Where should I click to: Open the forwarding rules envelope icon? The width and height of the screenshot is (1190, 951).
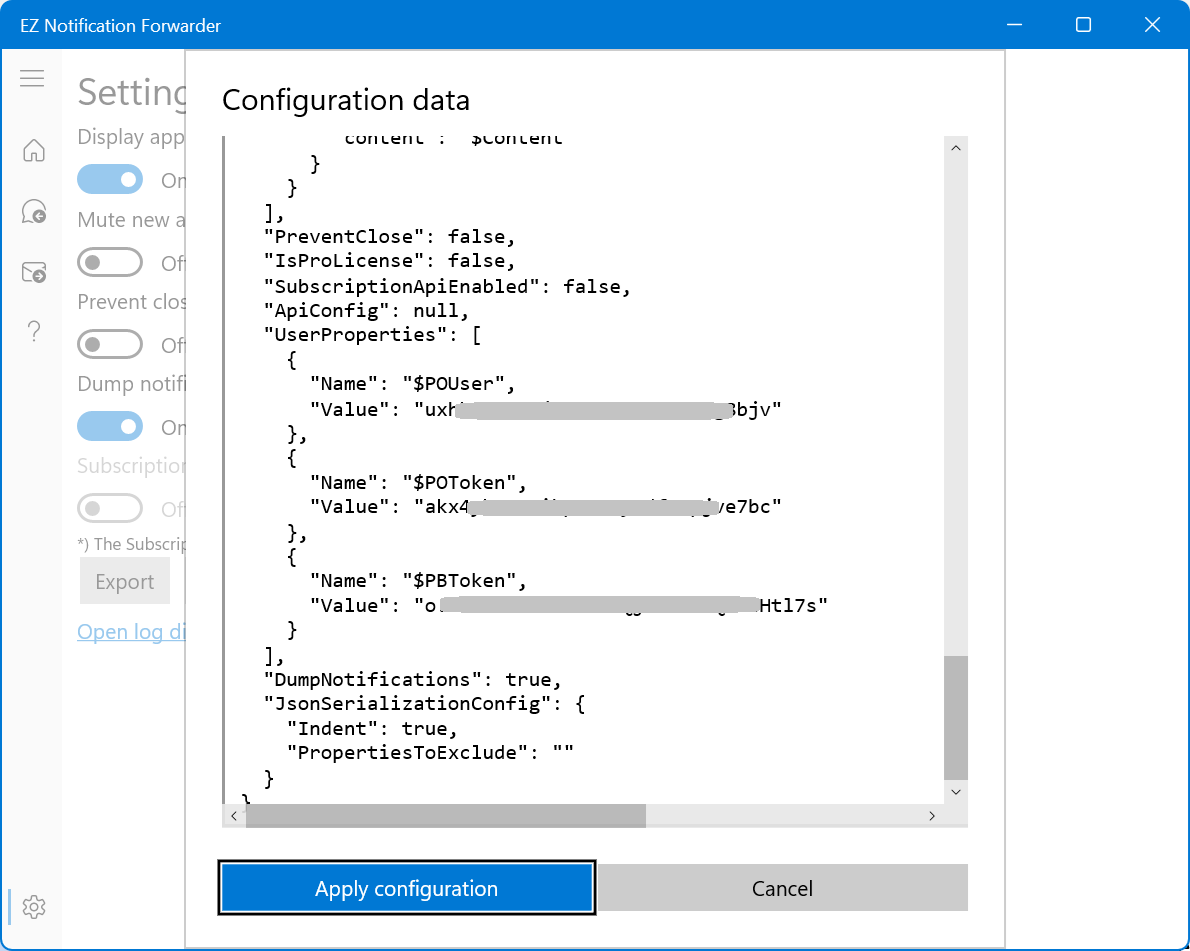pyautogui.click(x=33, y=272)
